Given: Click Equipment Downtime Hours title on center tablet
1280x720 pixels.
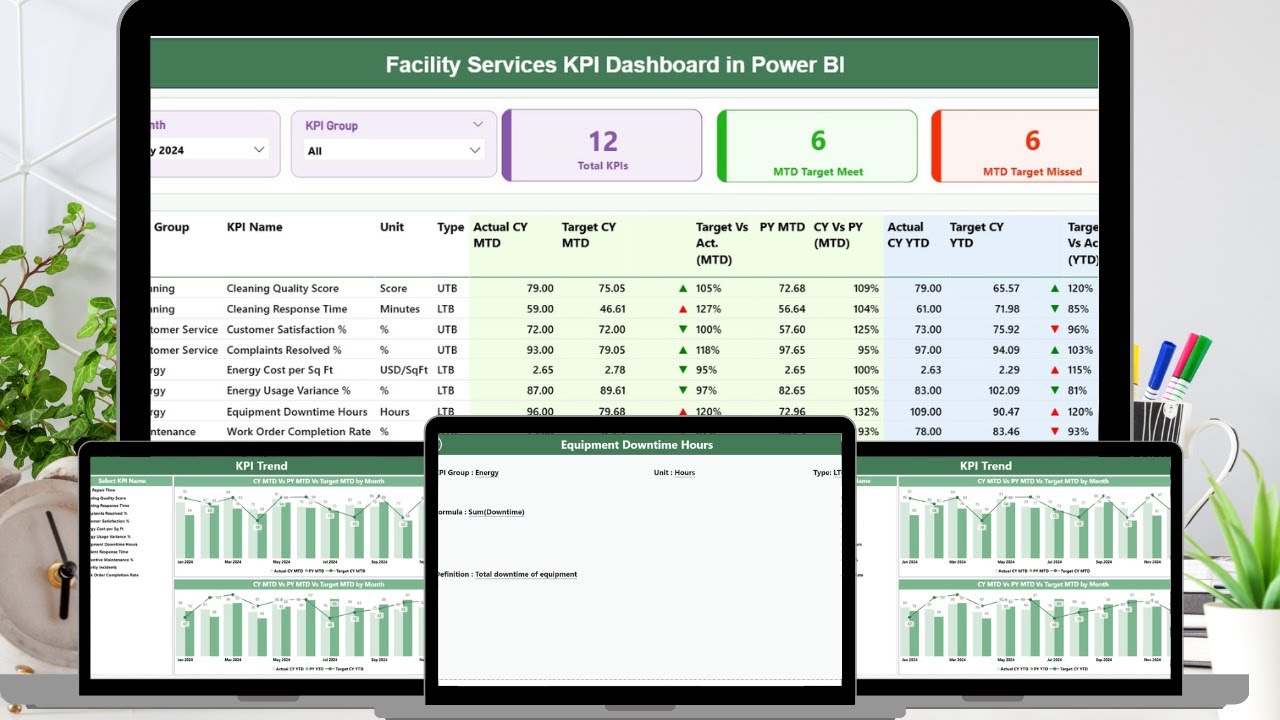Looking at the screenshot, I should [637, 445].
